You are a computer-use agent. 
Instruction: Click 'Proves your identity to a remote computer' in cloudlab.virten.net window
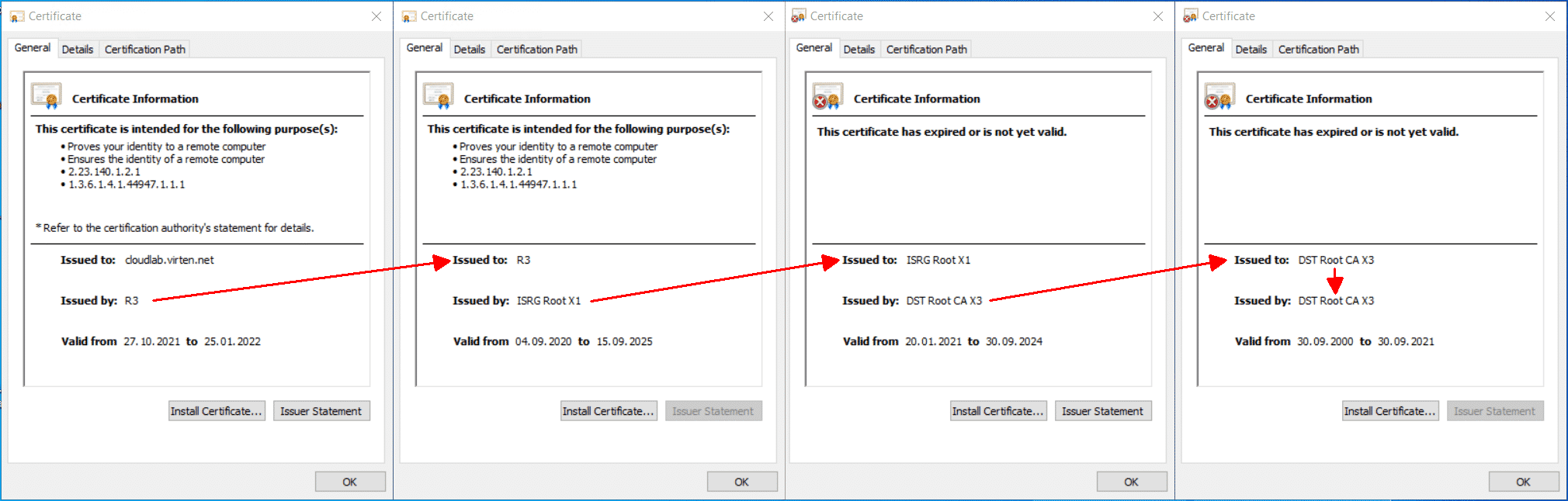[x=166, y=147]
